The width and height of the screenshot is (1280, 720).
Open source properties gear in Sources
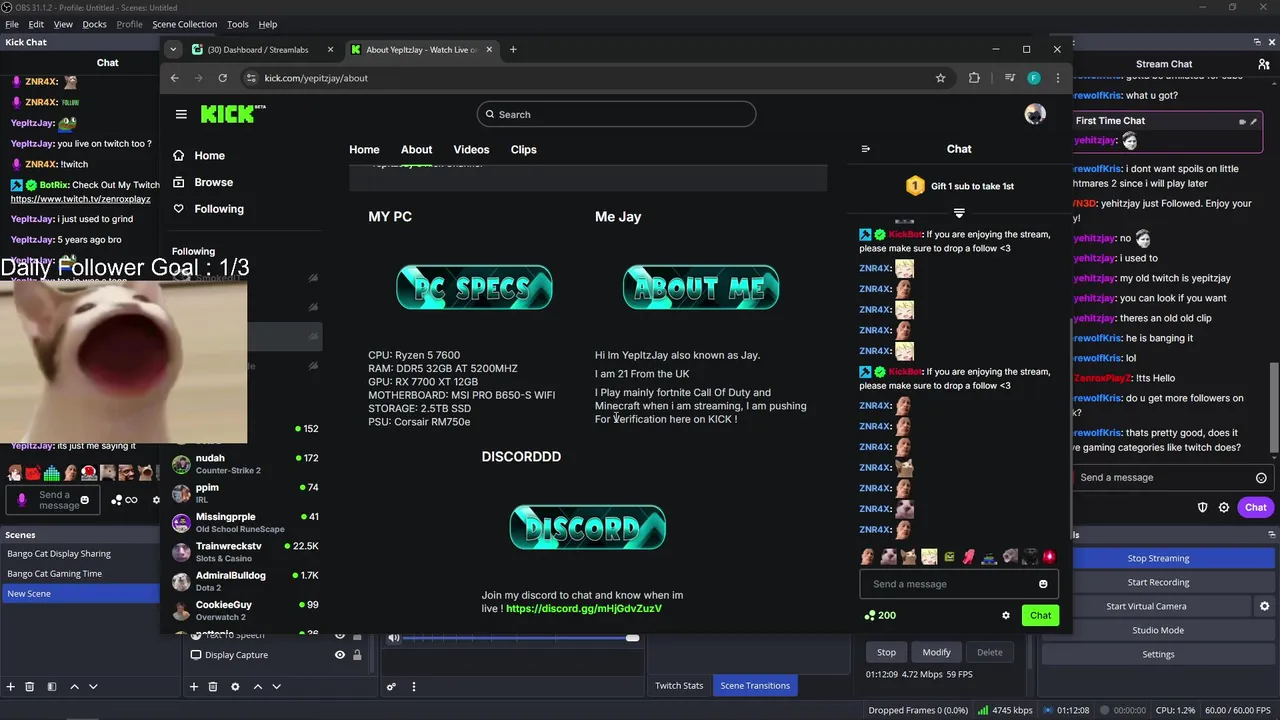click(235, 687)
